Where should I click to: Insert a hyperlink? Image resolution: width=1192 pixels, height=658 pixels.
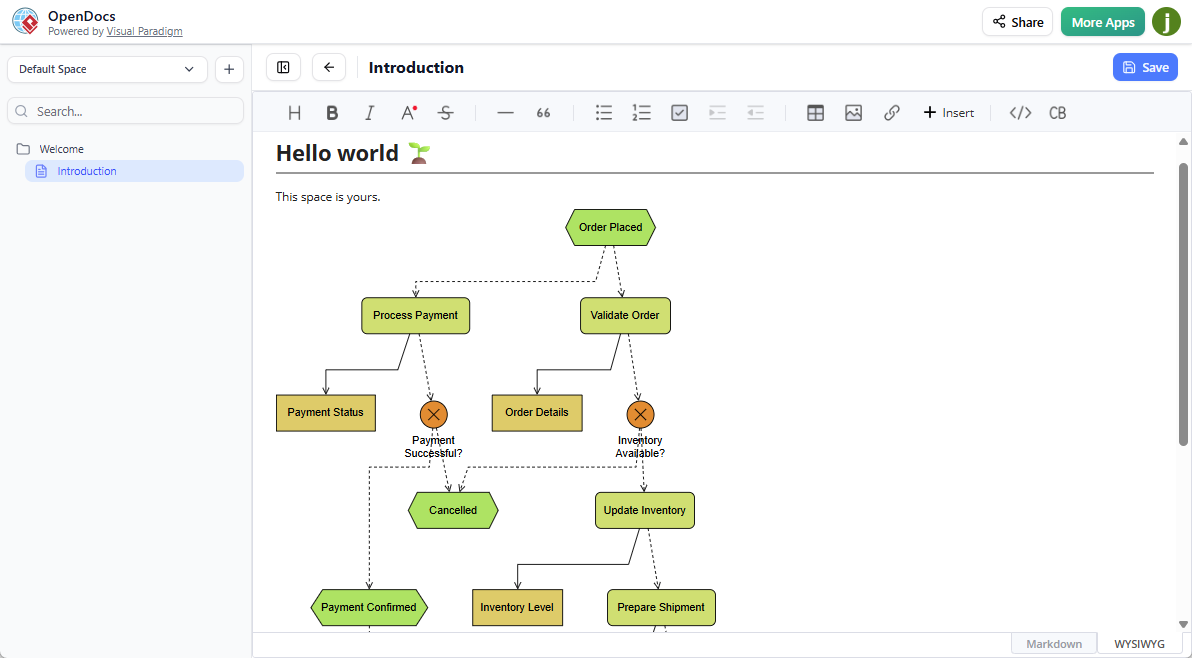tap(891, 112)
